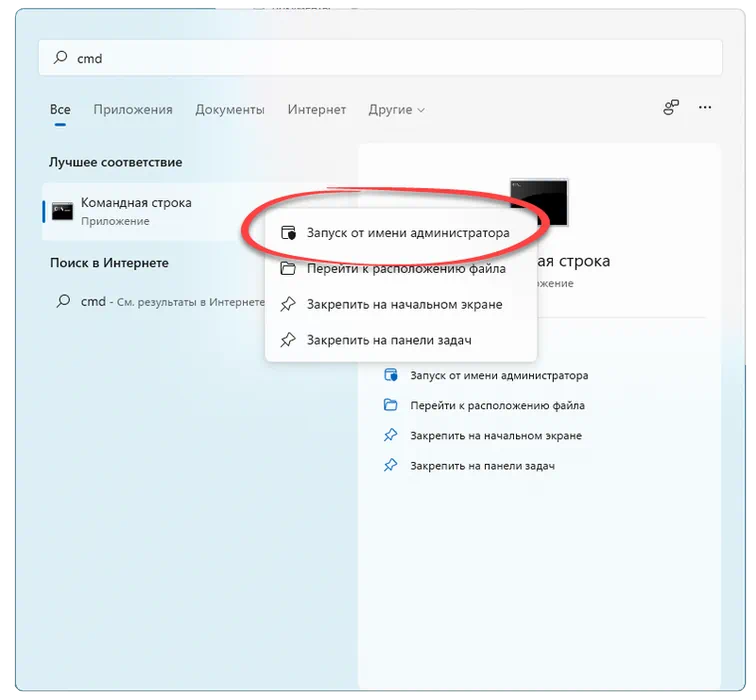Choose Закрепить на начальном экране in context menu
Viewport: 756px width, 700px height.
[401, 304]
